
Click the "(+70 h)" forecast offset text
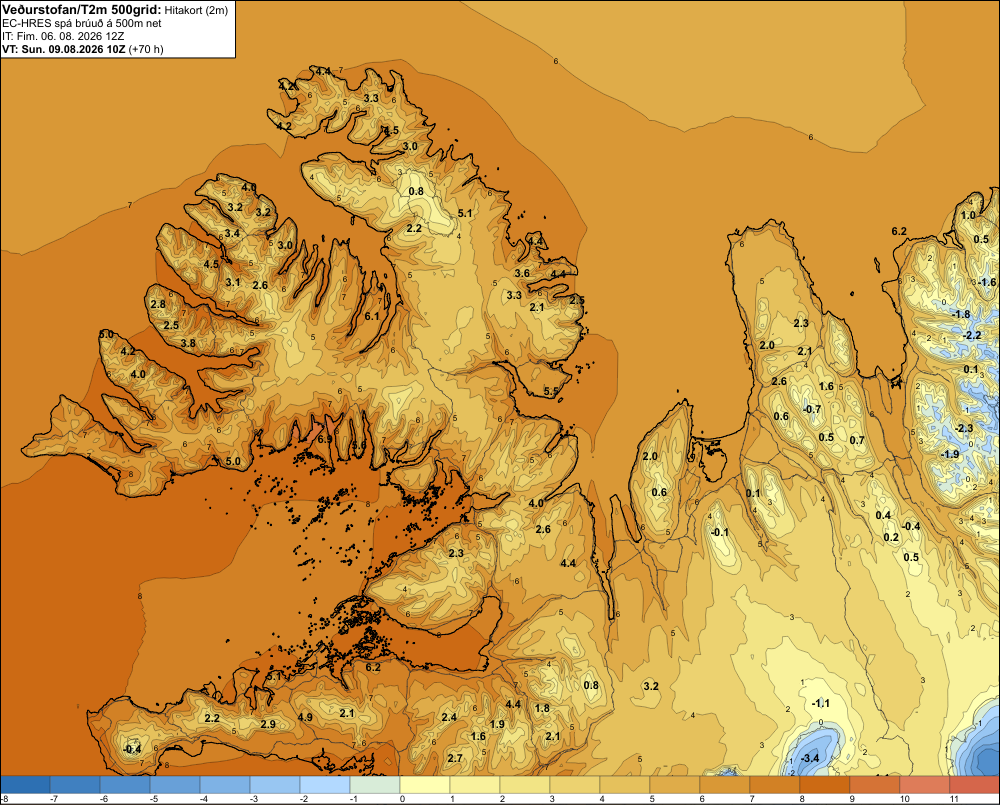pos(146,49)
